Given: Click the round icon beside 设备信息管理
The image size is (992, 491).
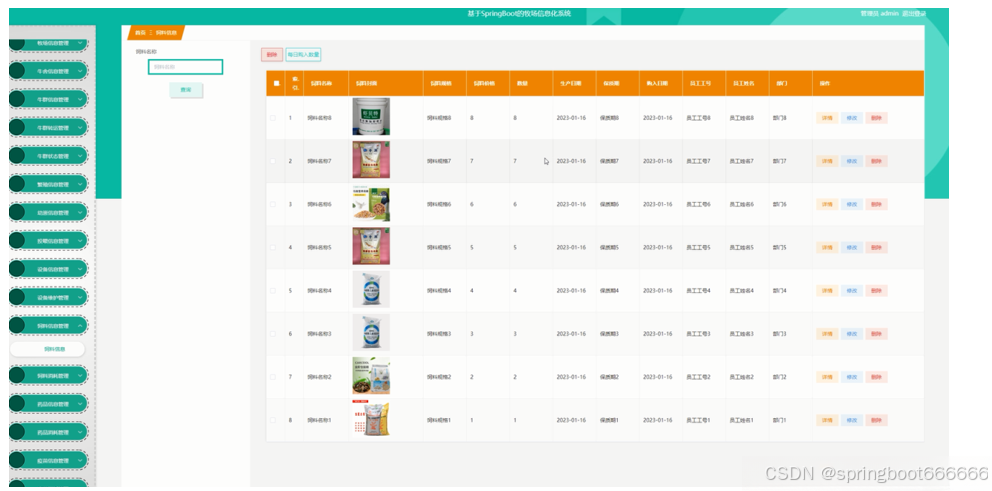Looking at the screenshot, I should [17, 269].
